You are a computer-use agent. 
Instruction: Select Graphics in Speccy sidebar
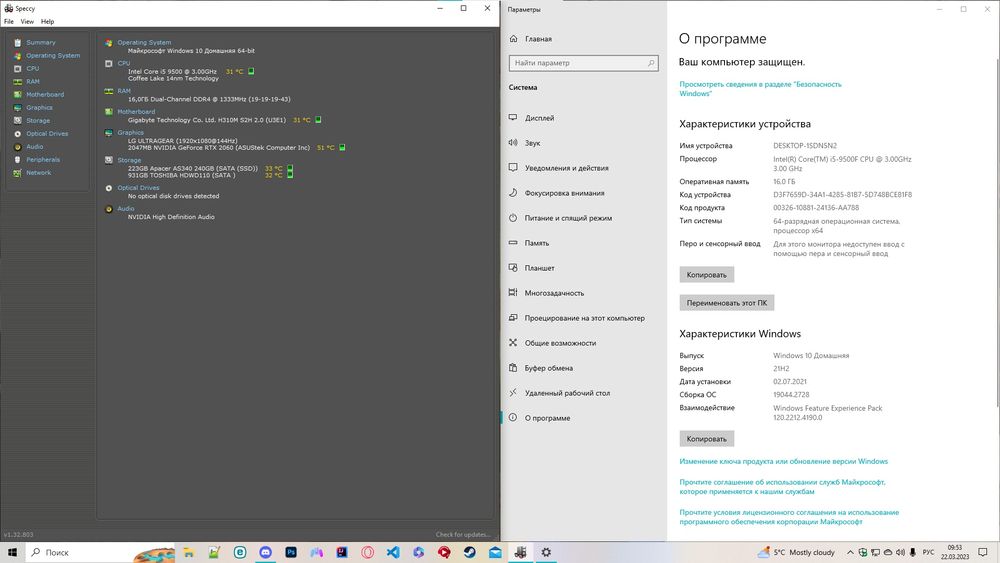click(x=40, y=108)
